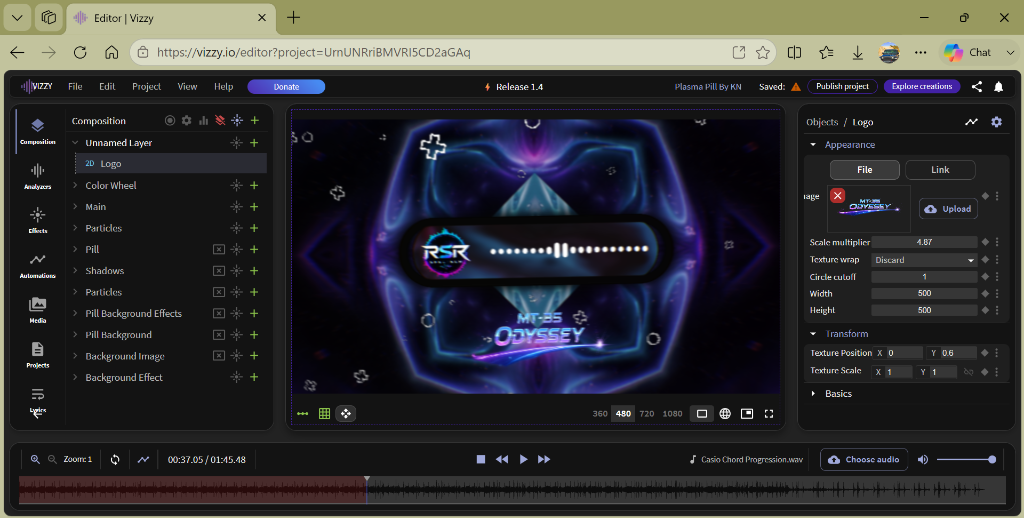Open the Automations sidebar panel

[x=37, y=265]
